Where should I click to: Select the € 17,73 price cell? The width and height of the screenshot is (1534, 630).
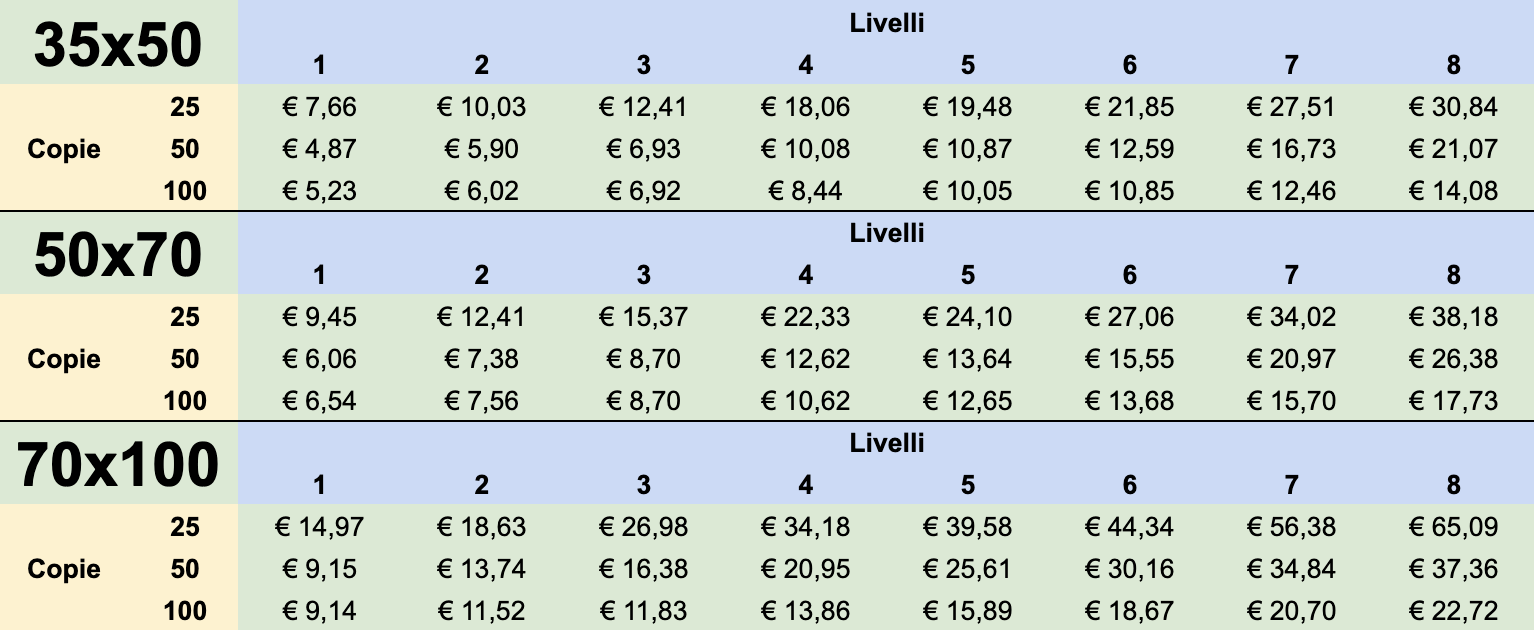point(1453,401)
